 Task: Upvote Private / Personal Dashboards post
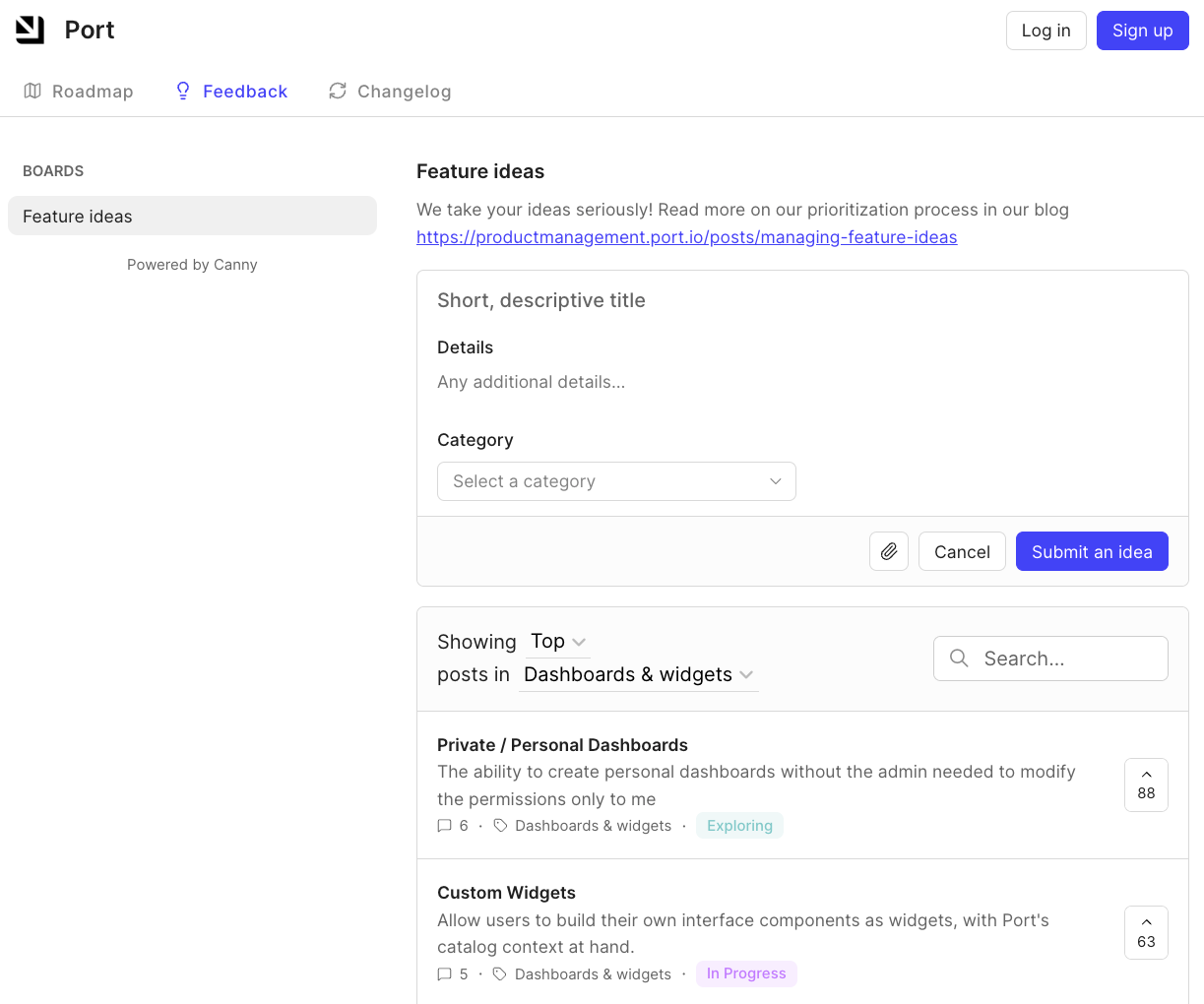click(x=1146, y=784)
